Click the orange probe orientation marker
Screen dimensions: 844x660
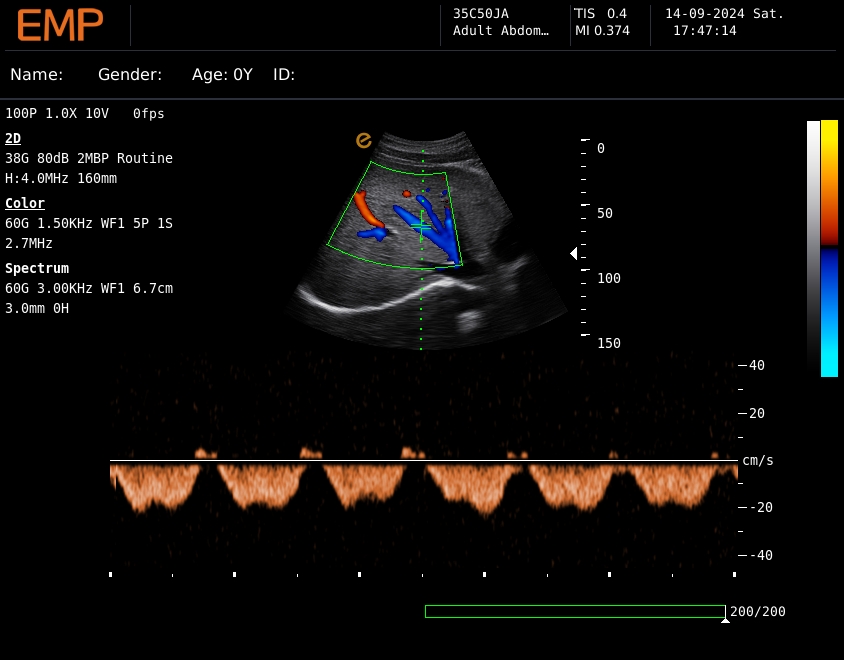click(x=364, y=141)
